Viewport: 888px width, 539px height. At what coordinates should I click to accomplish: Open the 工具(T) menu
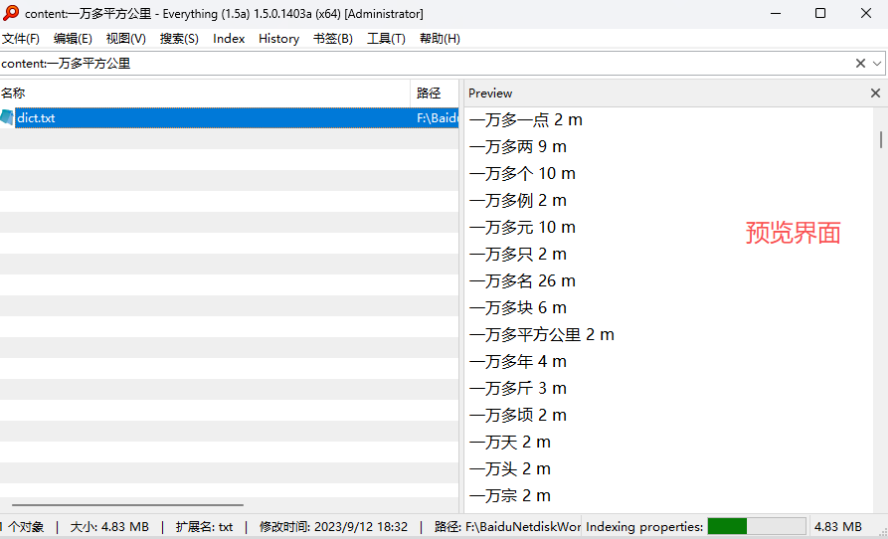pyautogui.click(x=386, y=38)
